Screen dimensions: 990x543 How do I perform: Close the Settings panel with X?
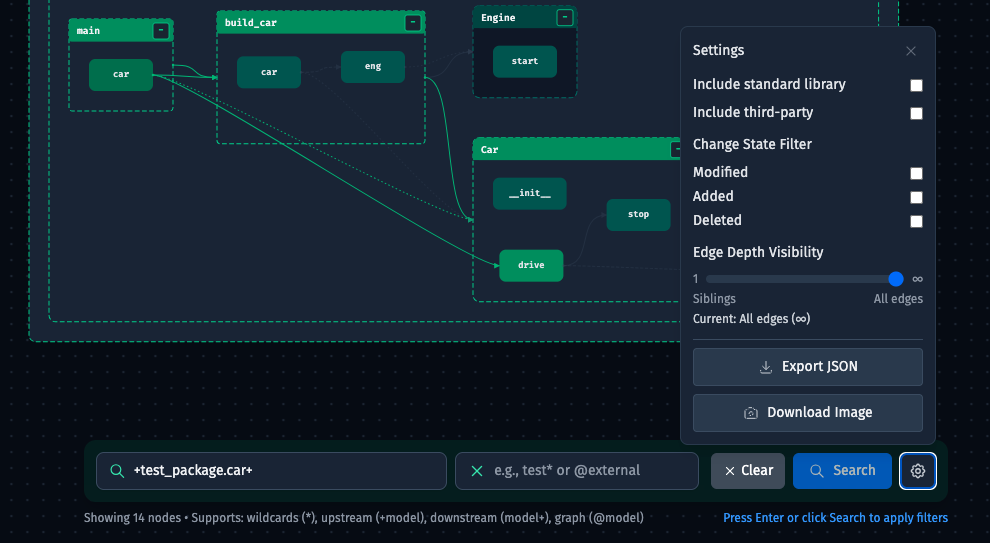click(910, 51)
